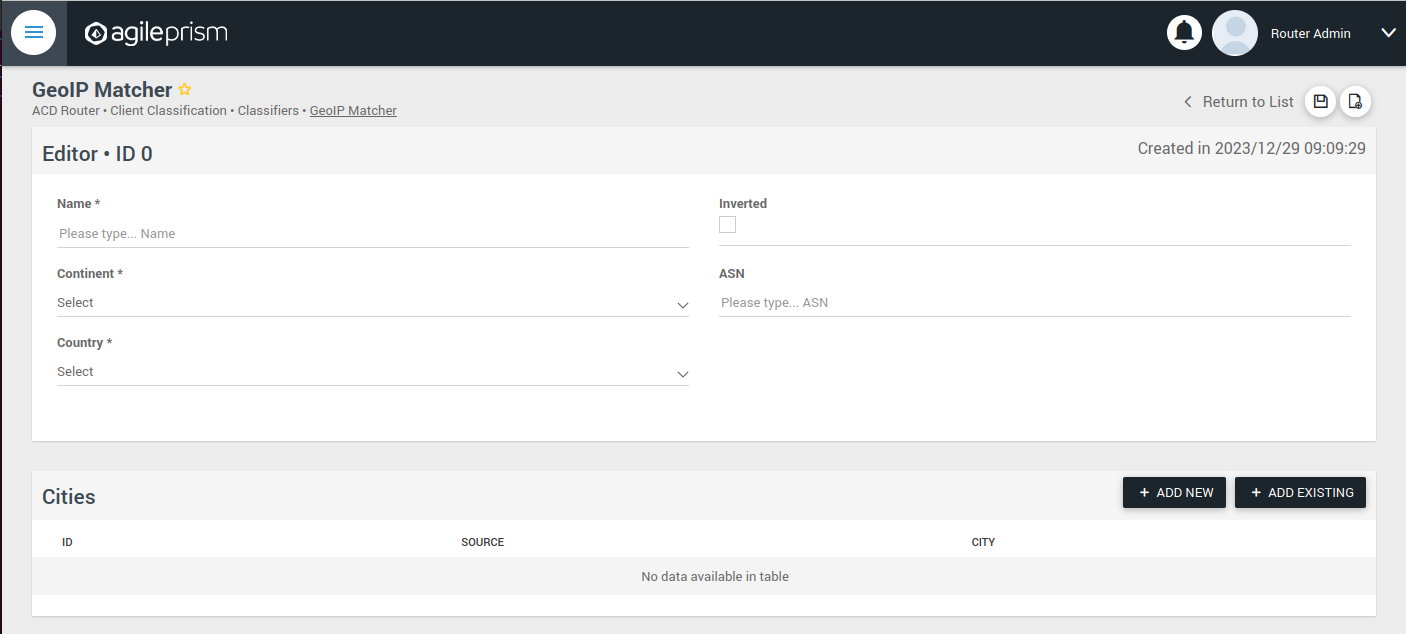Follow the Return to List link
The height and width of the screenshot is (634, 1406).
(1249, 101)
